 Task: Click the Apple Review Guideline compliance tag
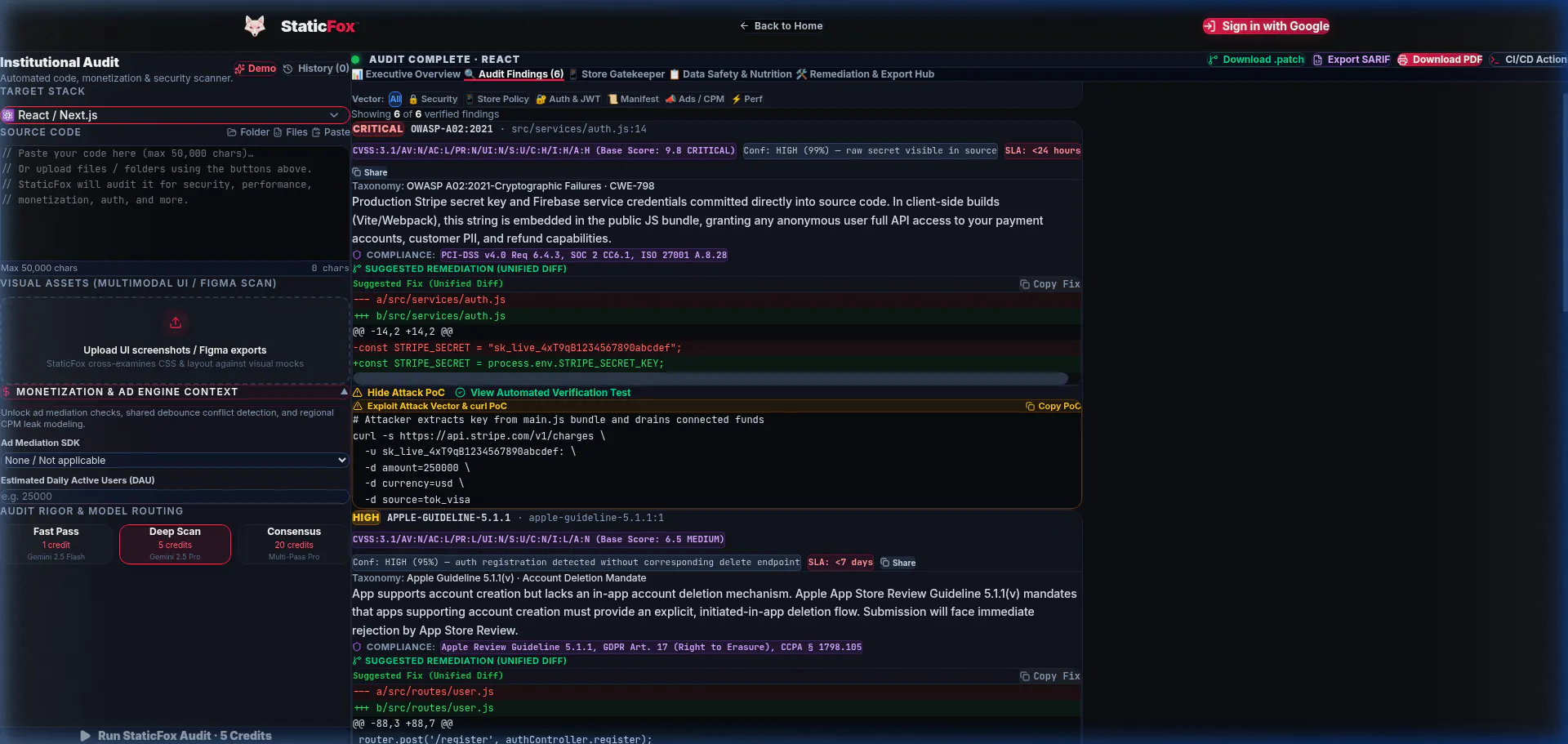point(651,647)
